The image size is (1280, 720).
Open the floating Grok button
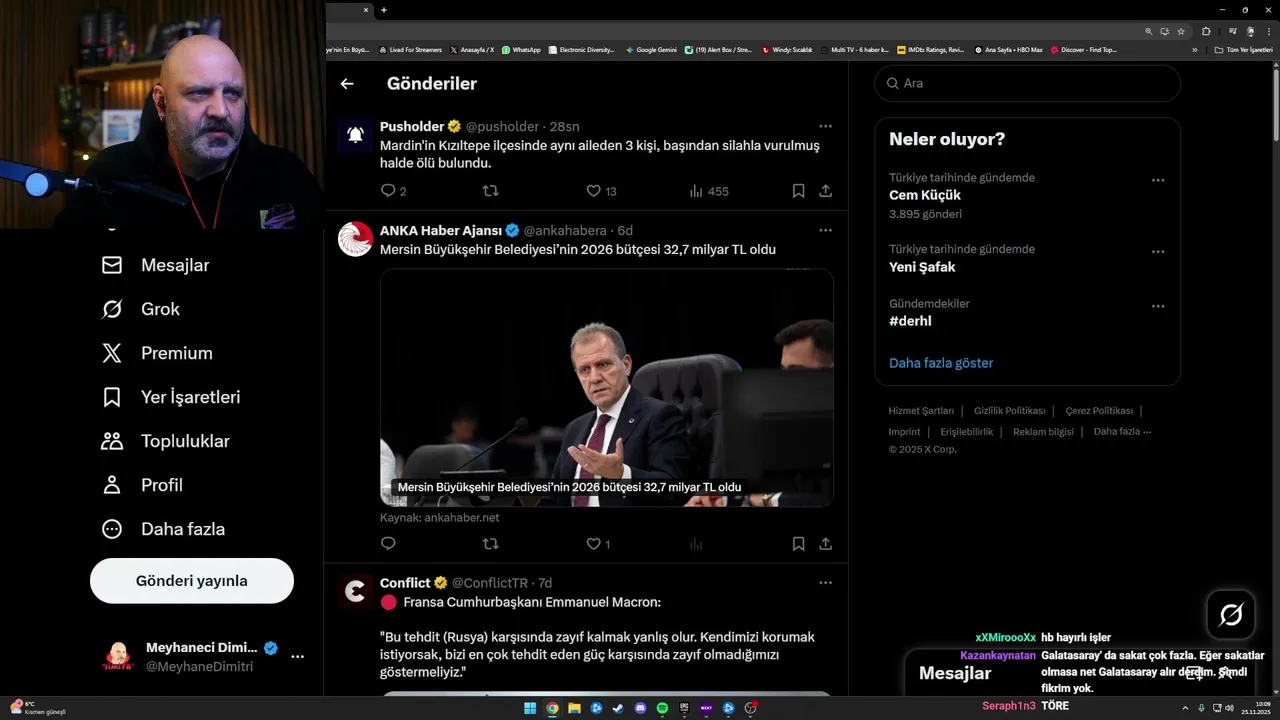coord(1231,615)
